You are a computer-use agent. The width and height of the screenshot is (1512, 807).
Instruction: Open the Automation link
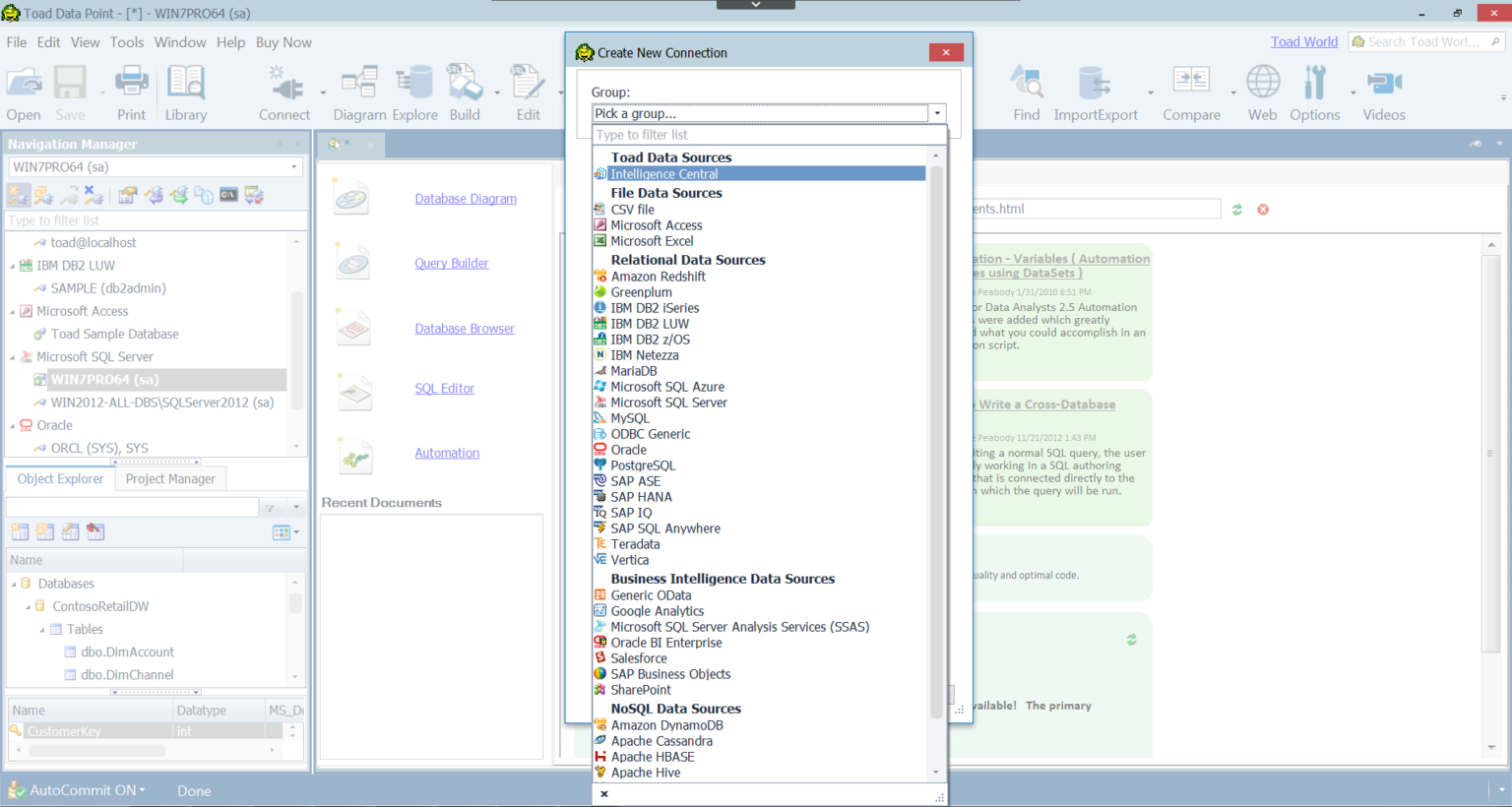coord(447,453)
